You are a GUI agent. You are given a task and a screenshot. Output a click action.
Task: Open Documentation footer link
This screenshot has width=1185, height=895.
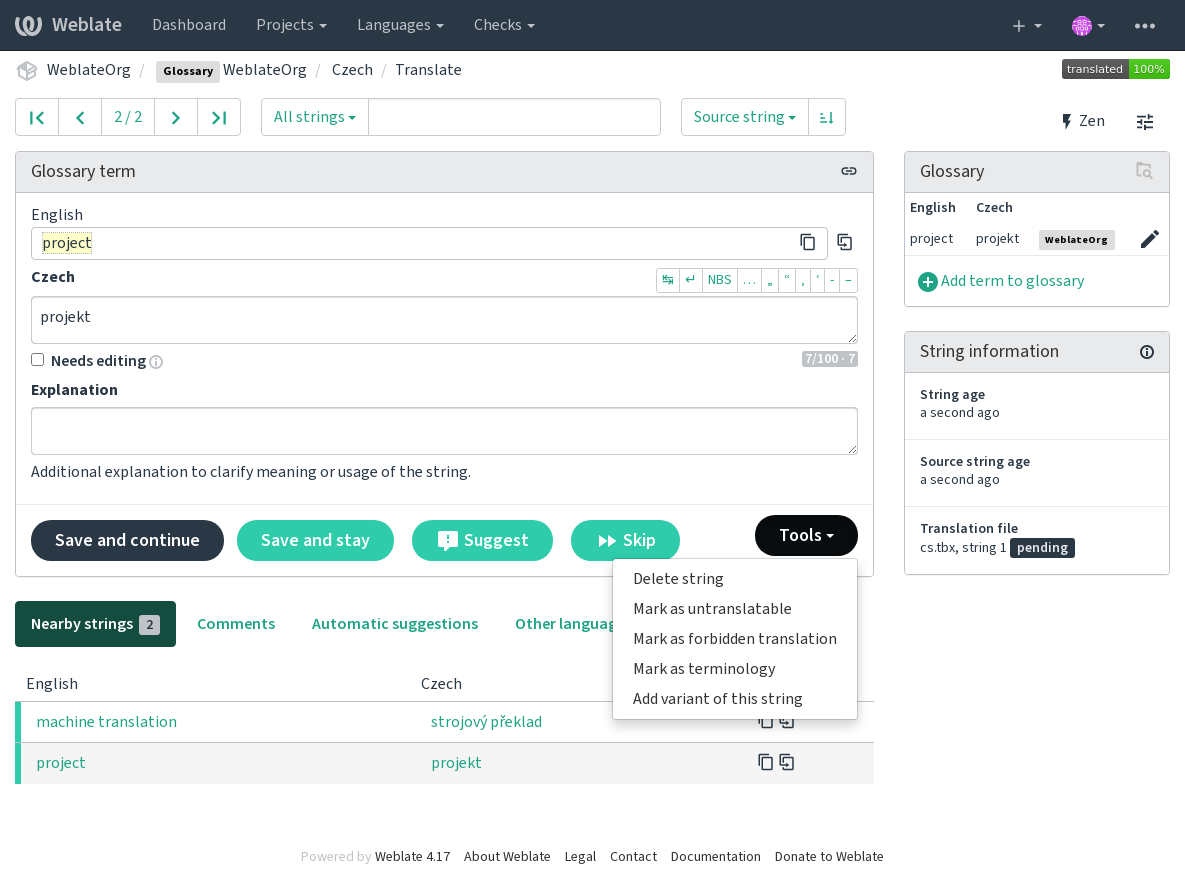click(x=716, y=856)
